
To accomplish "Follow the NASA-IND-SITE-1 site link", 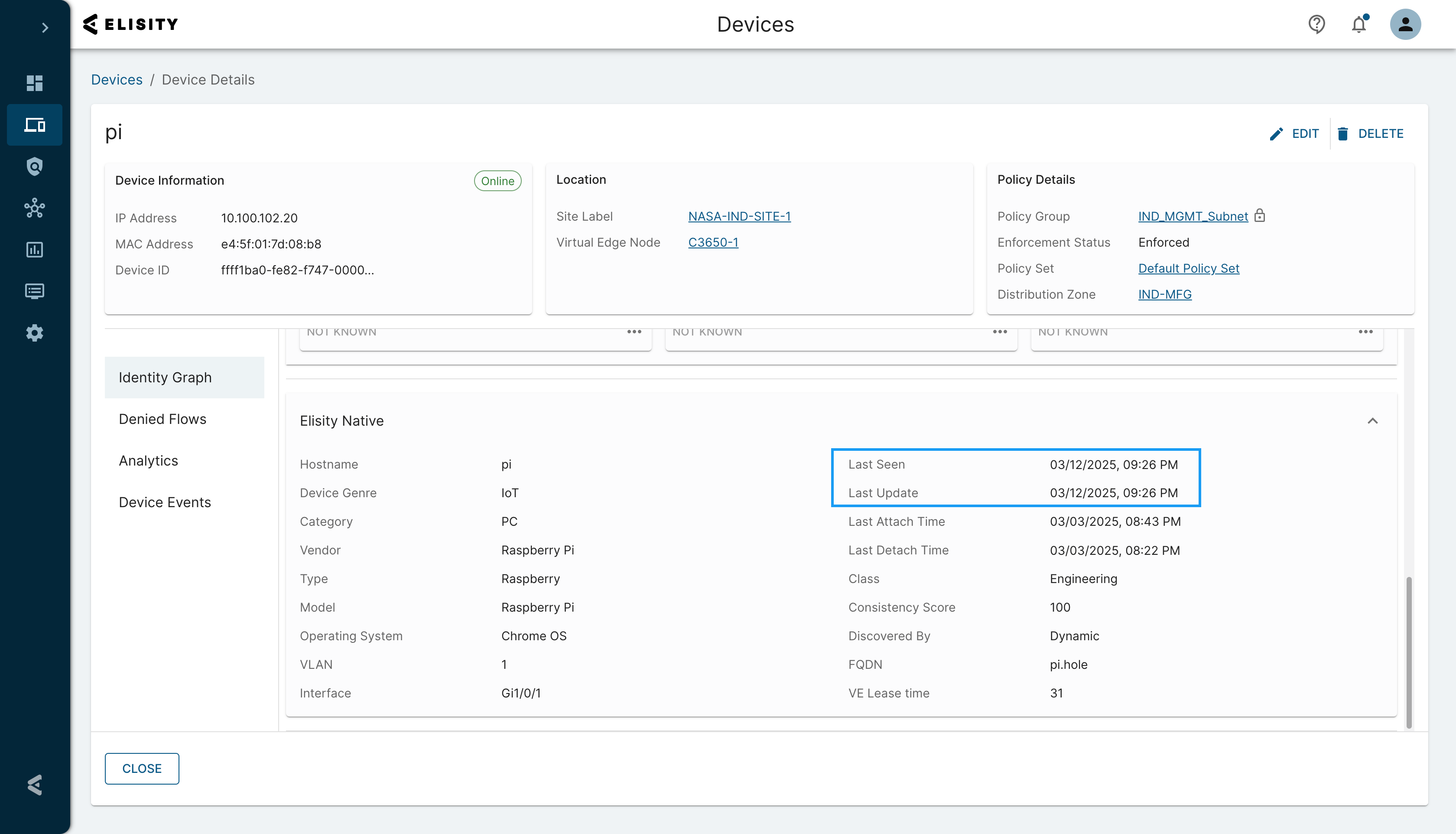I will point(738,217).
